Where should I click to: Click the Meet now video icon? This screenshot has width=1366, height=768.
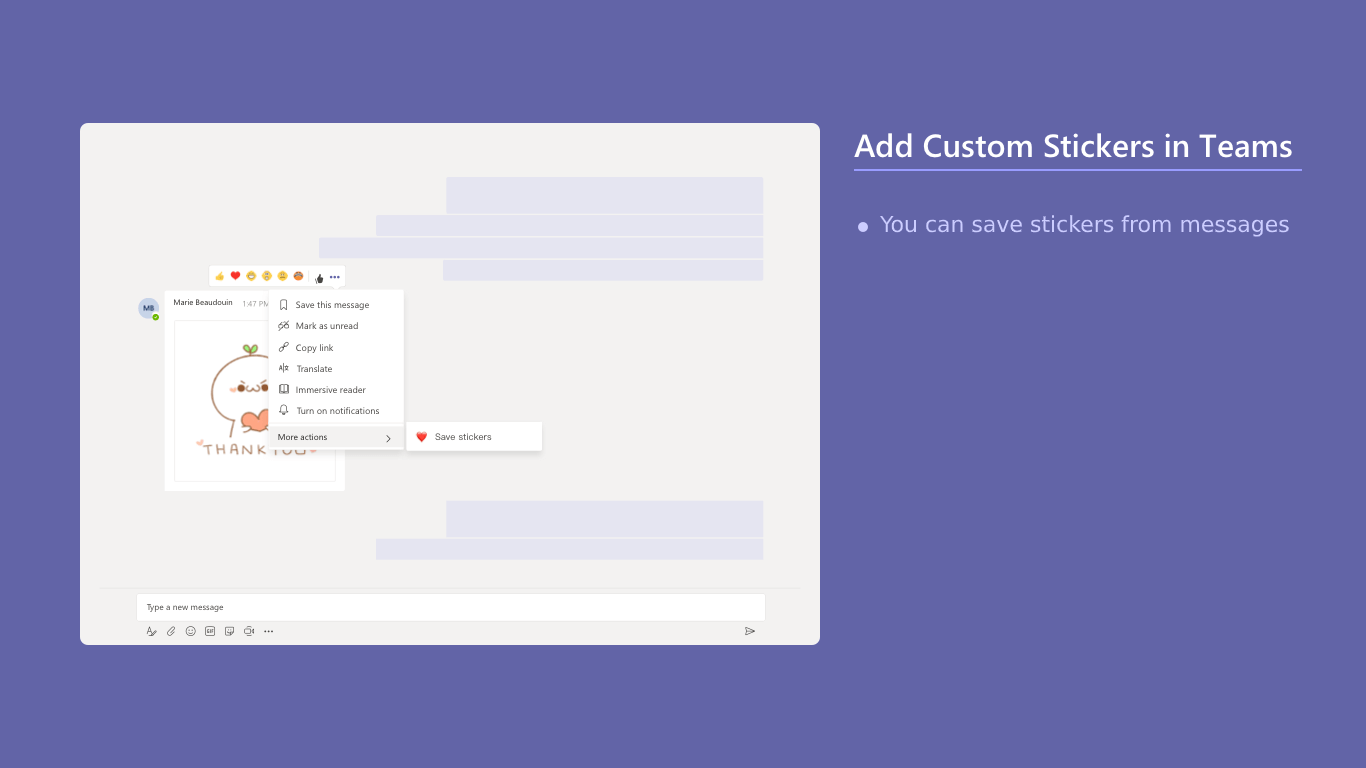(249, 631)
